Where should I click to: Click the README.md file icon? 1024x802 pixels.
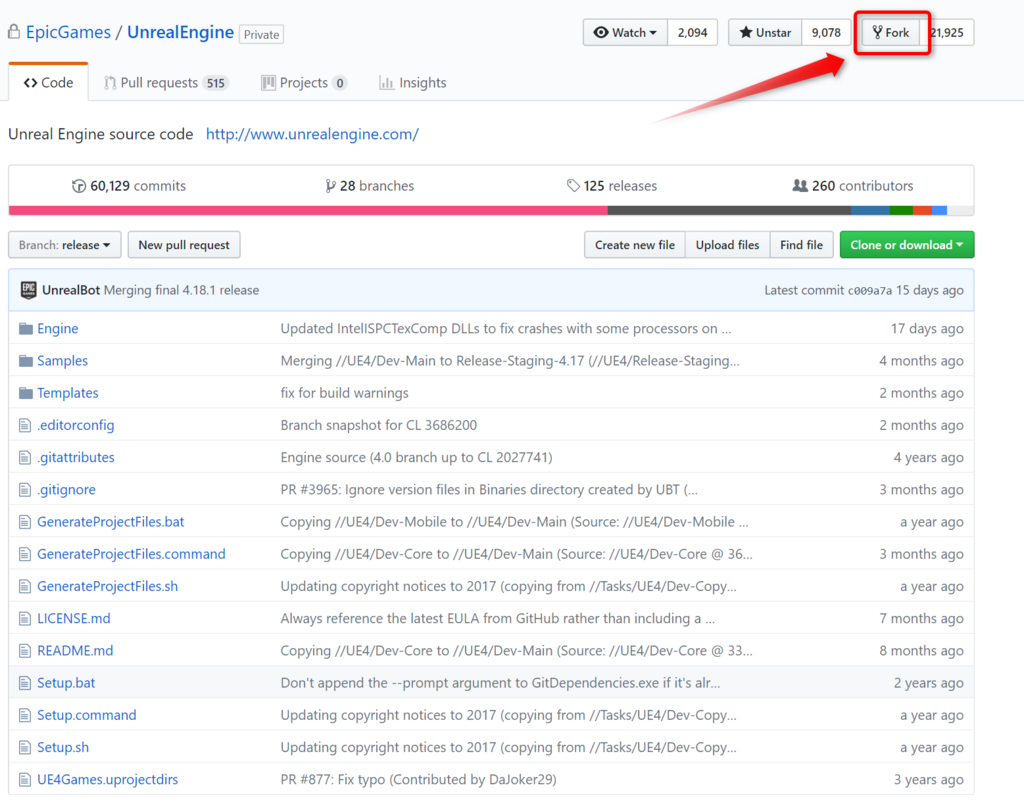tap(25, 650)
